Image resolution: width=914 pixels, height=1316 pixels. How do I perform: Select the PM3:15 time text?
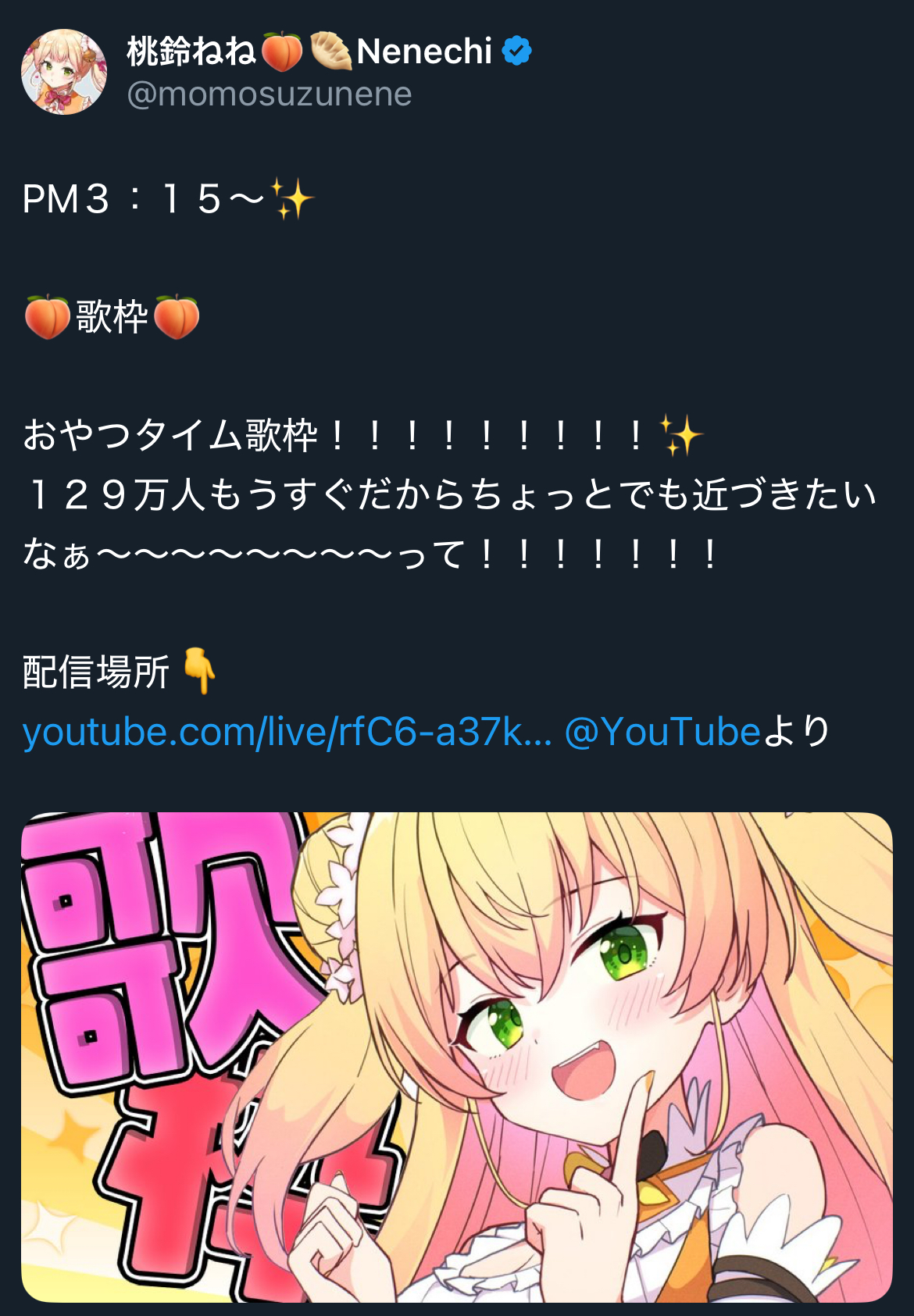144,198
